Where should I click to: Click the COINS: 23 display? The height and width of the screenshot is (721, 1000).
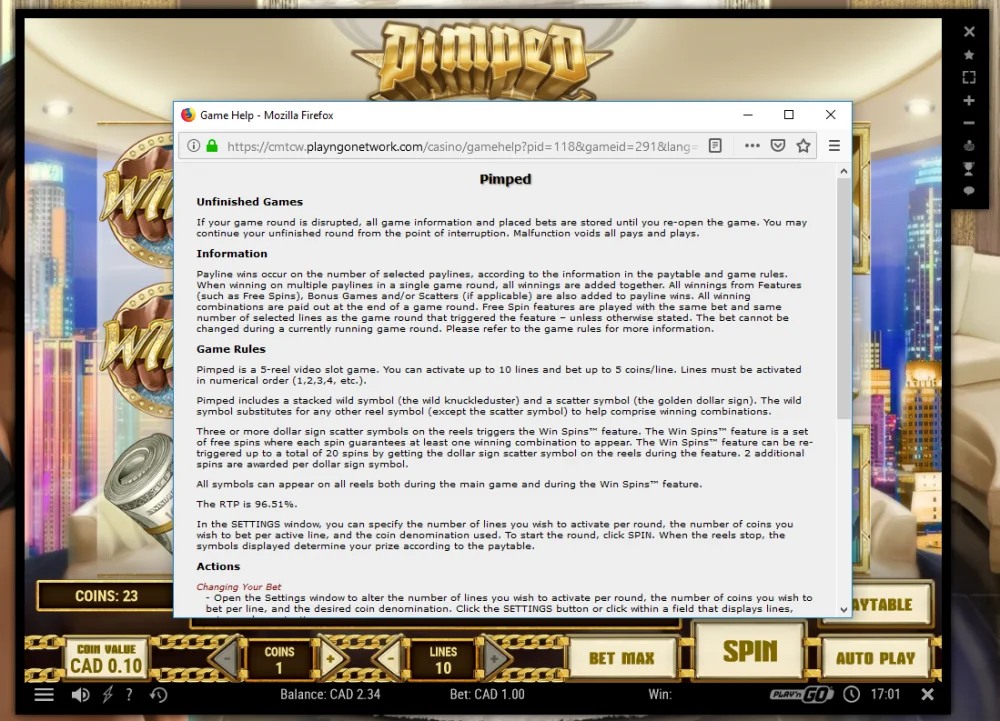click(106, 596)
